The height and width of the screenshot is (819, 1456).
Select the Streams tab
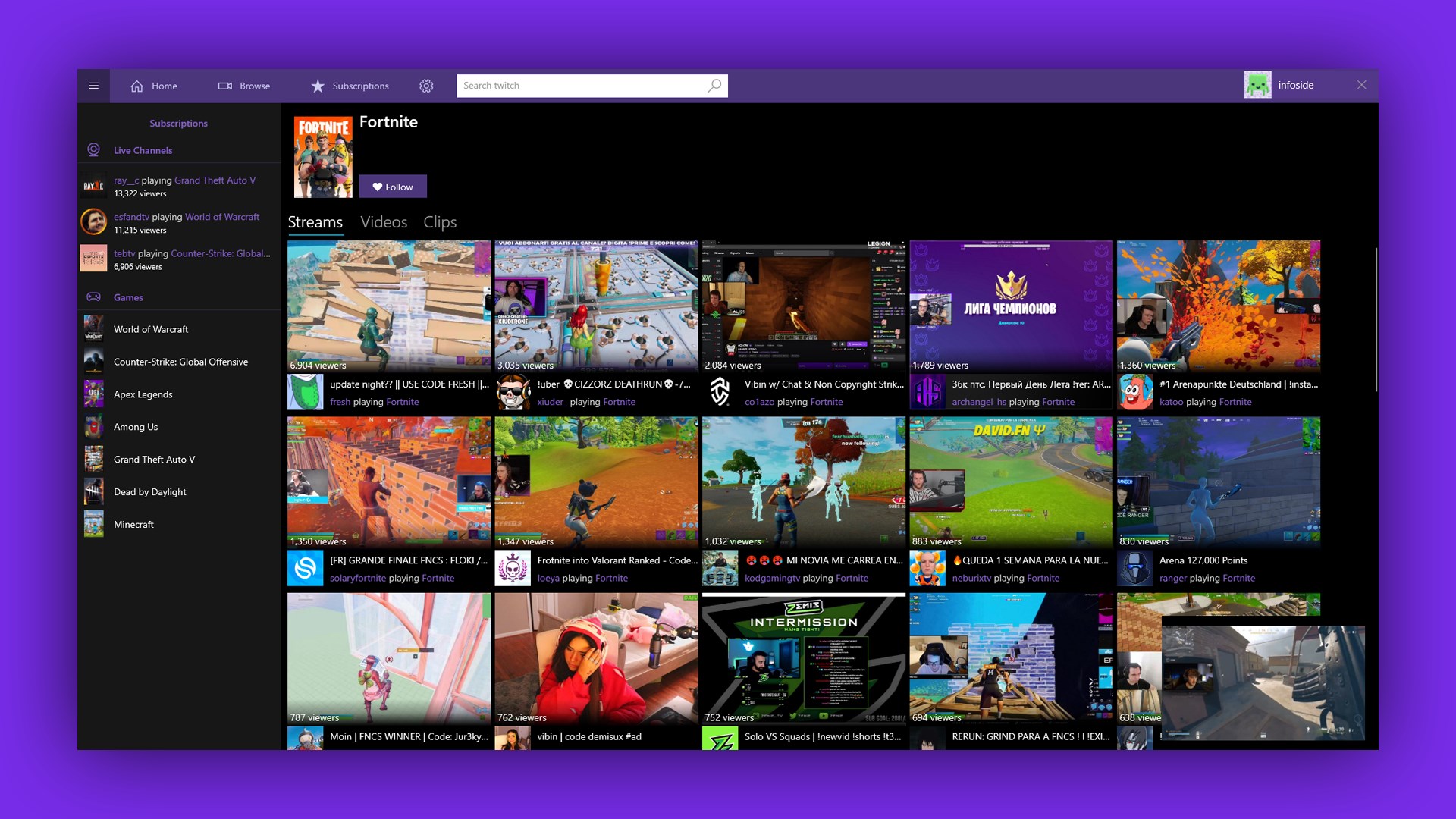click(x=315, y=221)
